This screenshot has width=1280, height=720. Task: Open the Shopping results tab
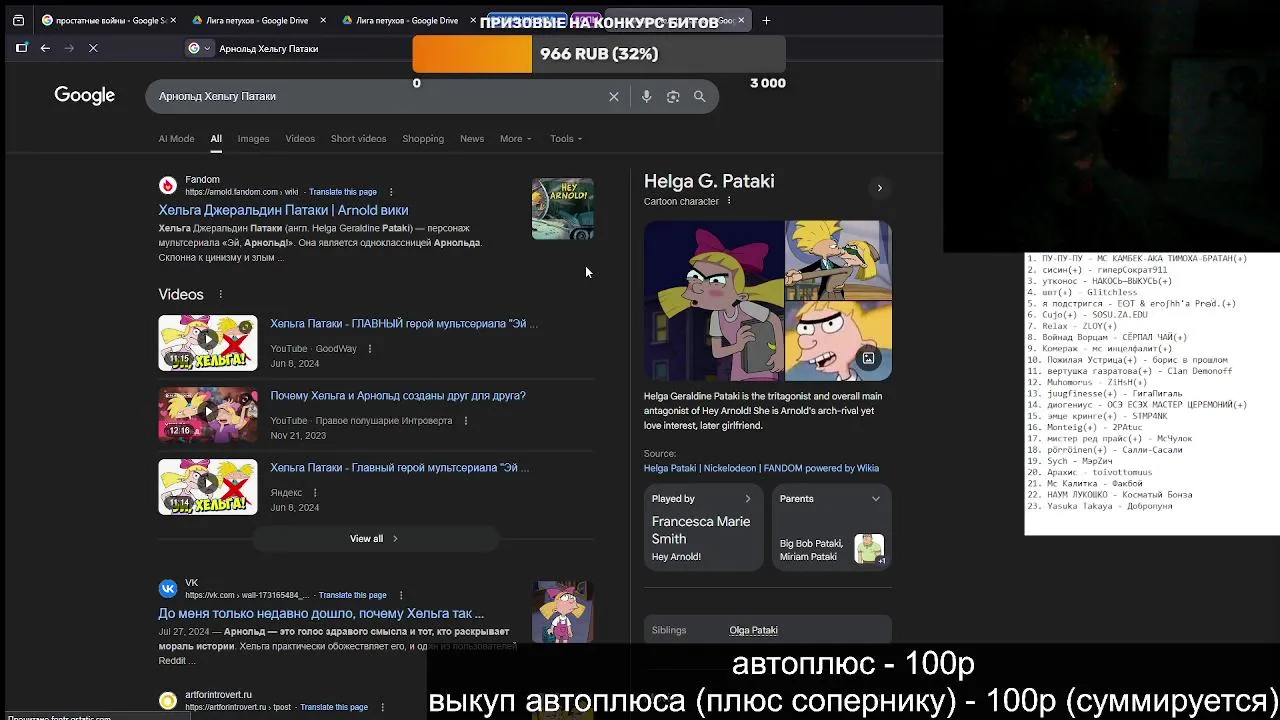pos(423,139)
